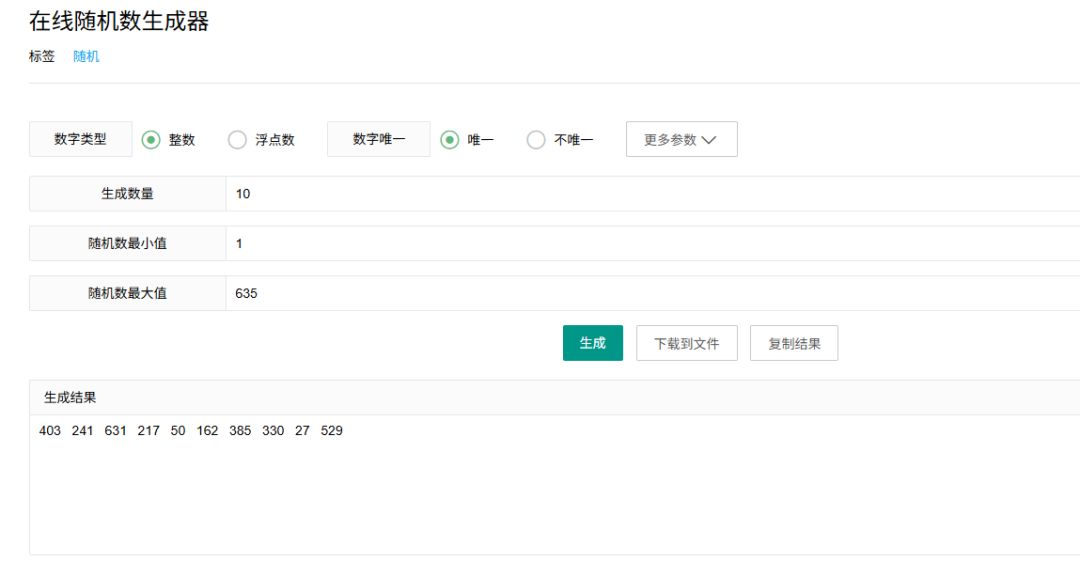Click the 随机数最小值 label cell
The width and height of the screenshot is (1080, 577).
pyautogui.click(x=127, y=243)
